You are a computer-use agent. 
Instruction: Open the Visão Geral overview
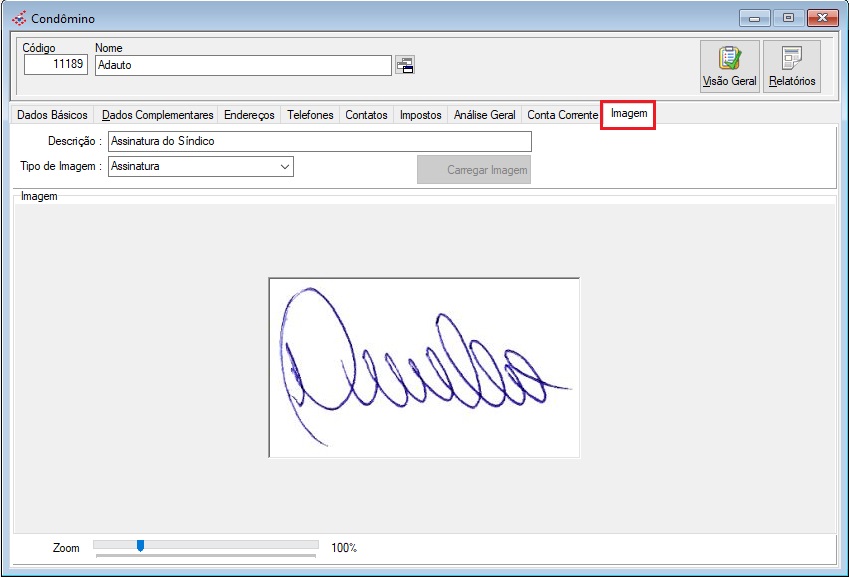(729, 66)
